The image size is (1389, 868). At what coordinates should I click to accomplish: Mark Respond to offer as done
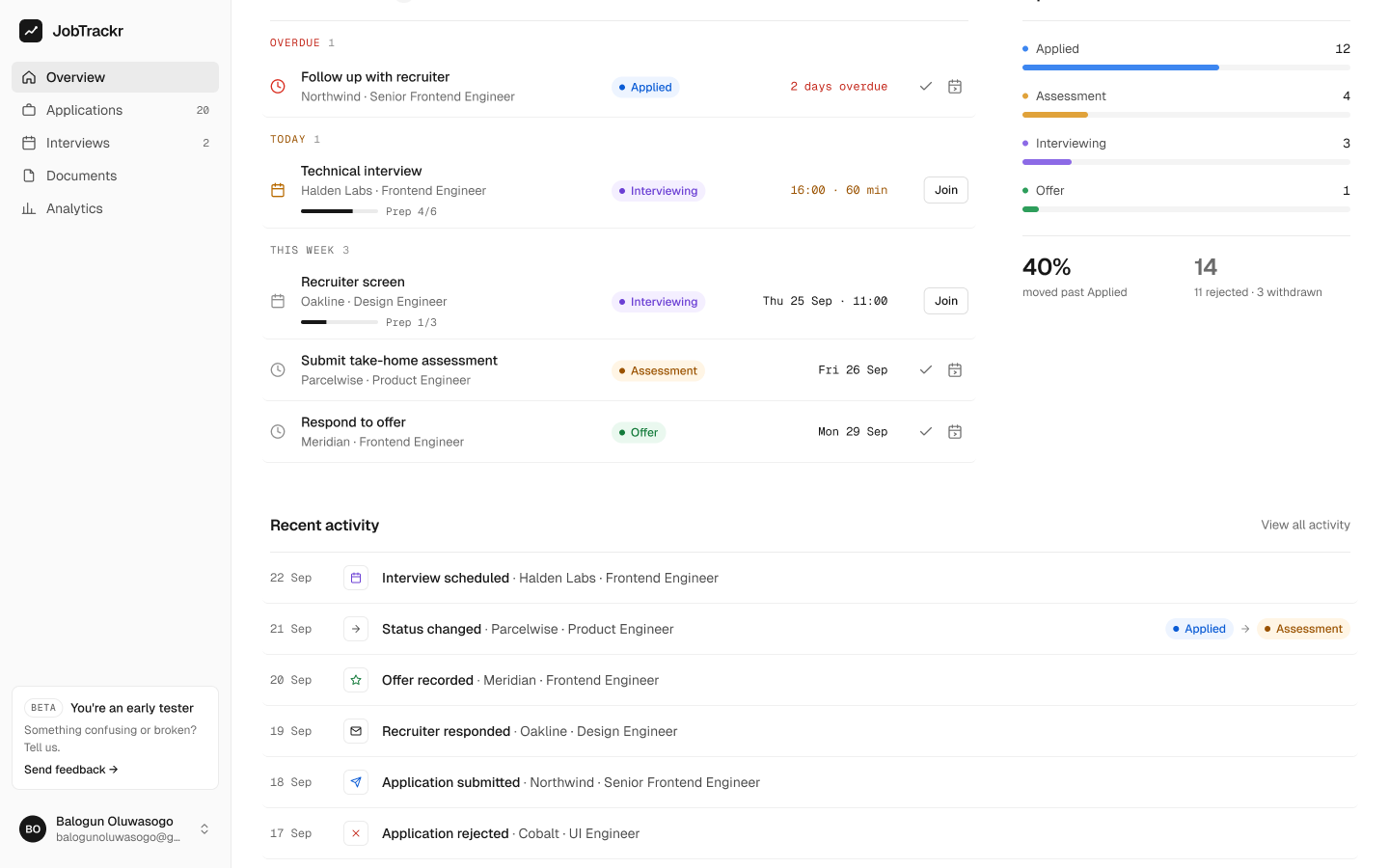click(926, 432)
